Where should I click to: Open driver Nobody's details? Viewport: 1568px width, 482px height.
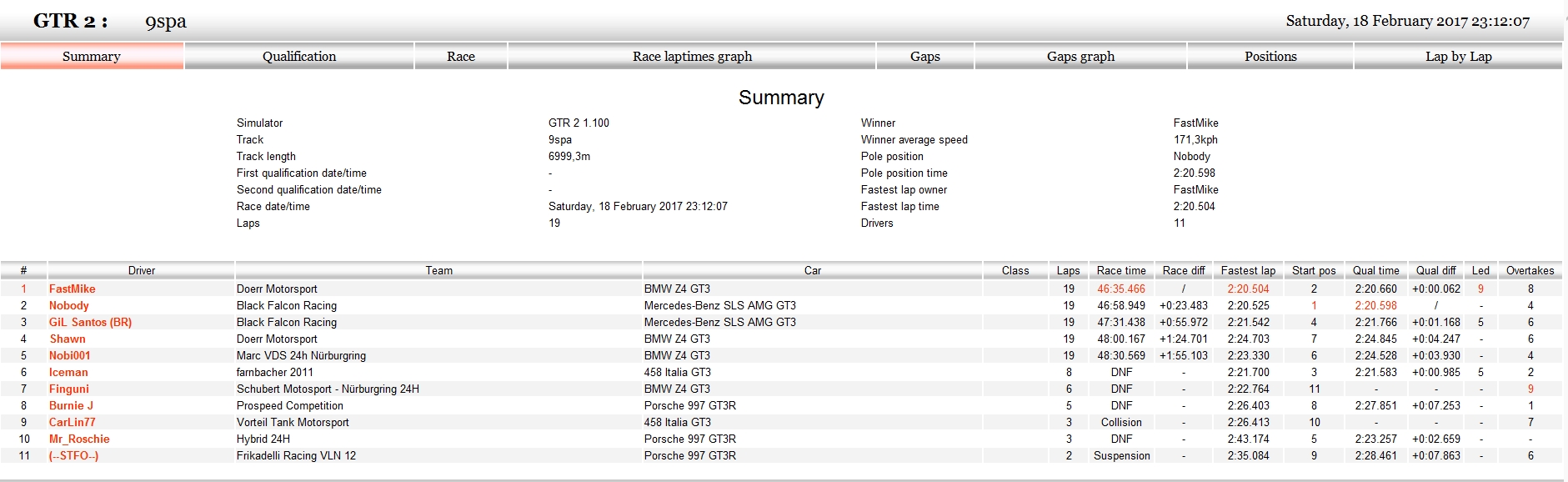(x=69, y=306)
